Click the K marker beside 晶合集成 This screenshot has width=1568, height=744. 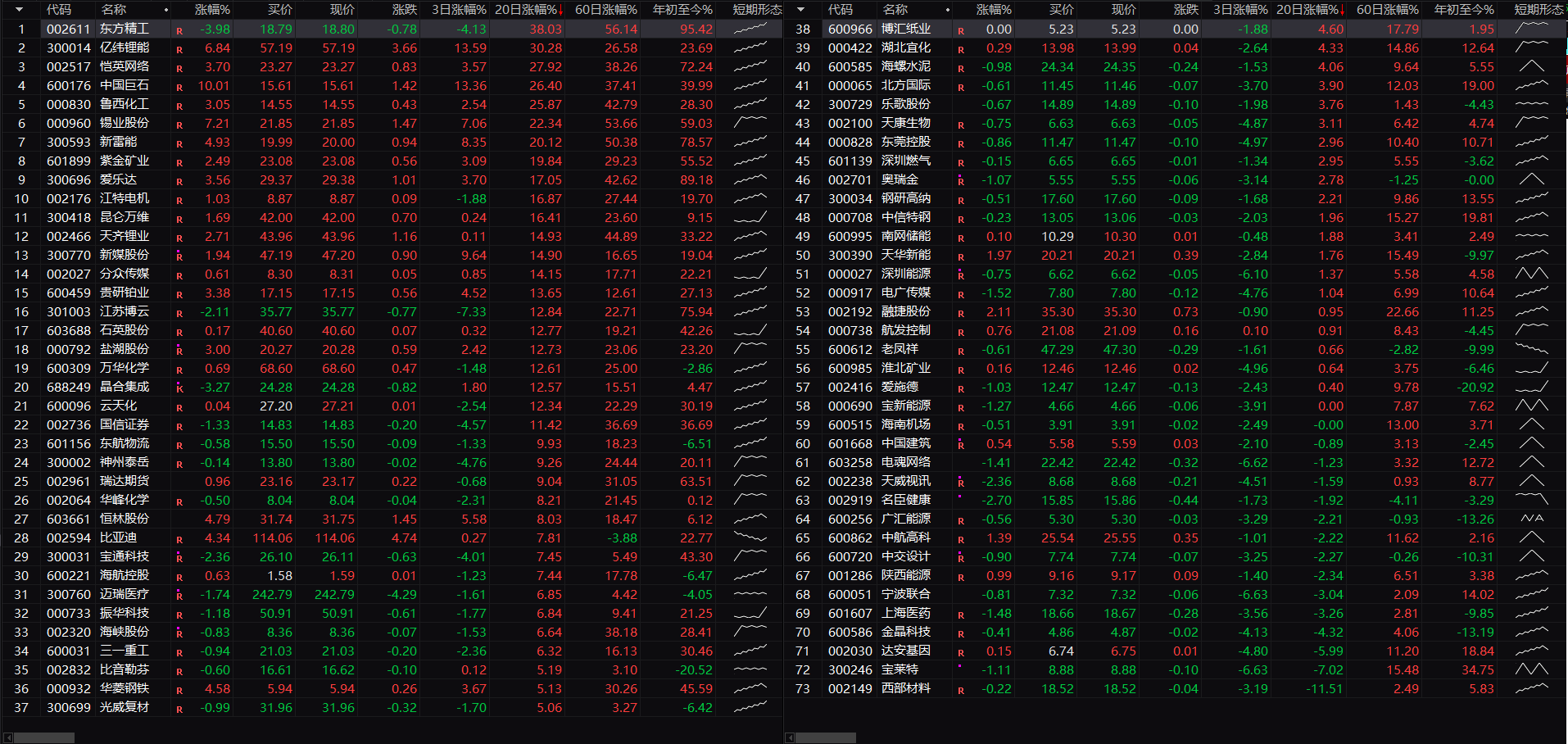pyautogui.click(x=179, y=388)
